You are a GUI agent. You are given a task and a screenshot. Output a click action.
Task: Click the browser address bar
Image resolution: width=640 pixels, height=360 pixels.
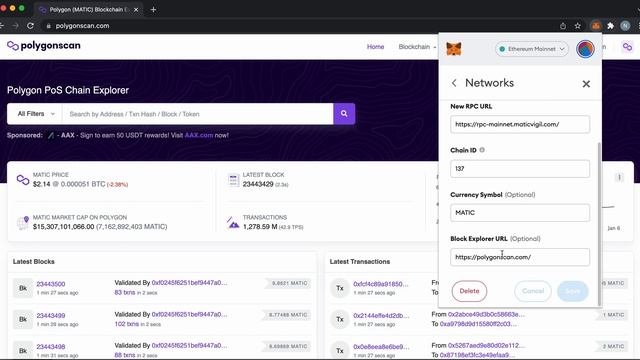pos(302,26)
